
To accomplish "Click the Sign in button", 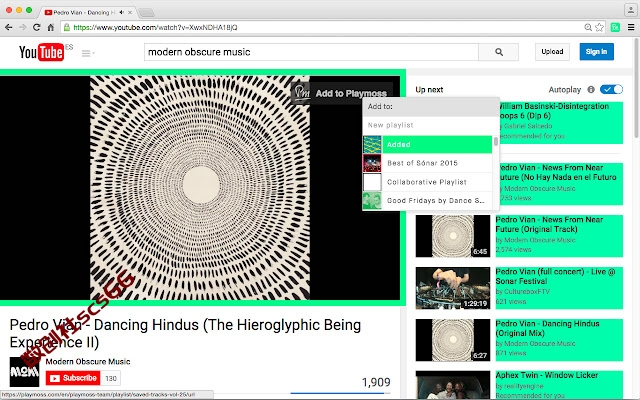I will point(596,52).
